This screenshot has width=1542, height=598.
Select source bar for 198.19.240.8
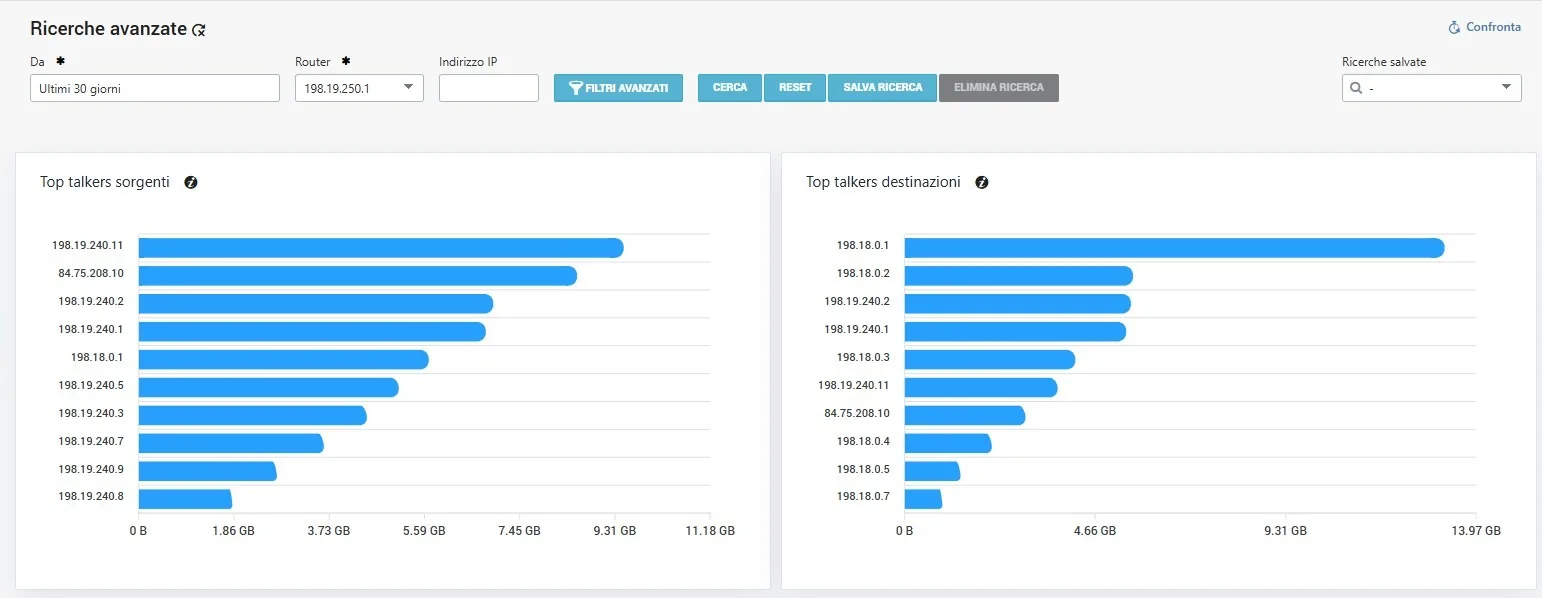click(x=185, y=499)
